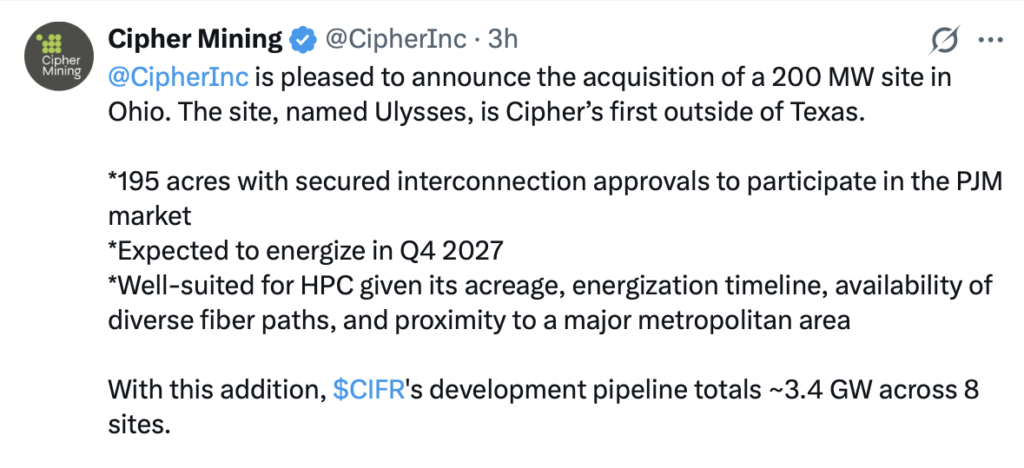Image resolution: width=1024 pixels, height=468 pixels.
Task: Open the $CIFR cashtag link
Action: 369,390
